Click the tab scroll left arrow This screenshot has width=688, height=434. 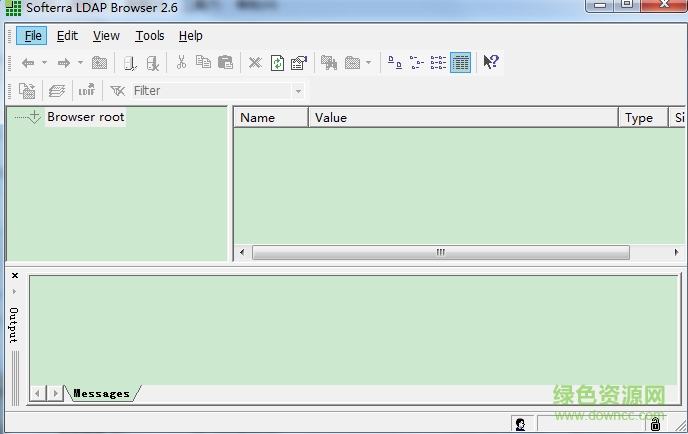tap(38, 393)
